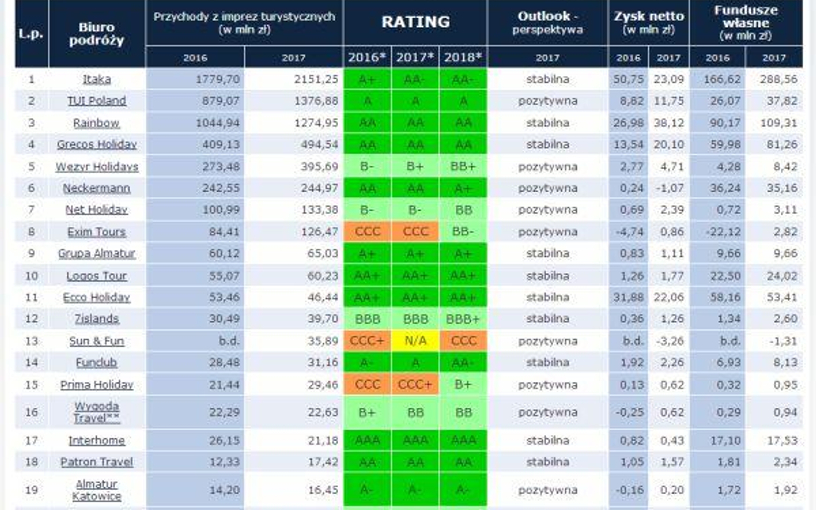Open the Exim Tours link
The width and height of the screenshot is (816, 510).
(97, 232)
